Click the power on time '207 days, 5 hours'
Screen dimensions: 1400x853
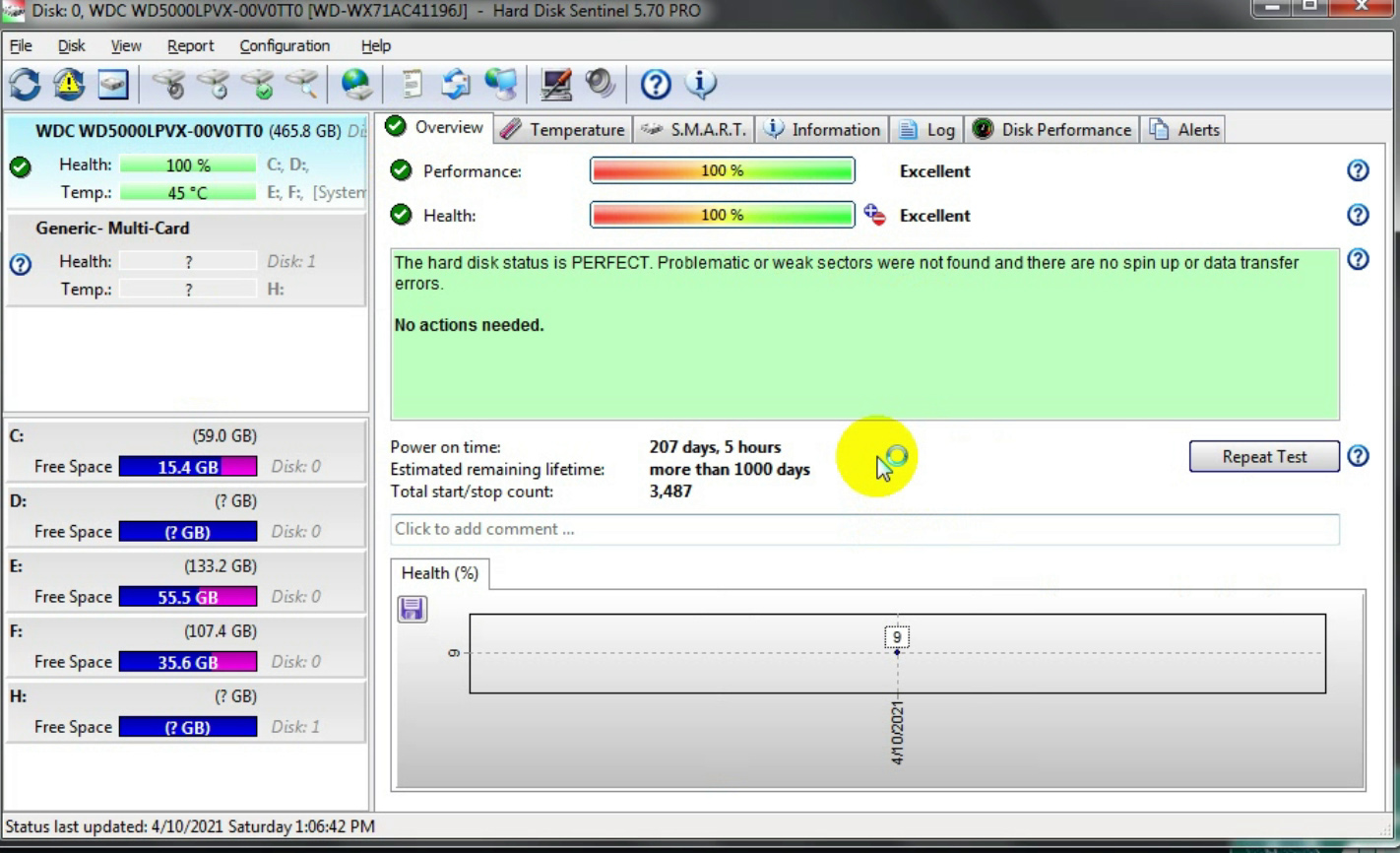click(x=715, y=447)
